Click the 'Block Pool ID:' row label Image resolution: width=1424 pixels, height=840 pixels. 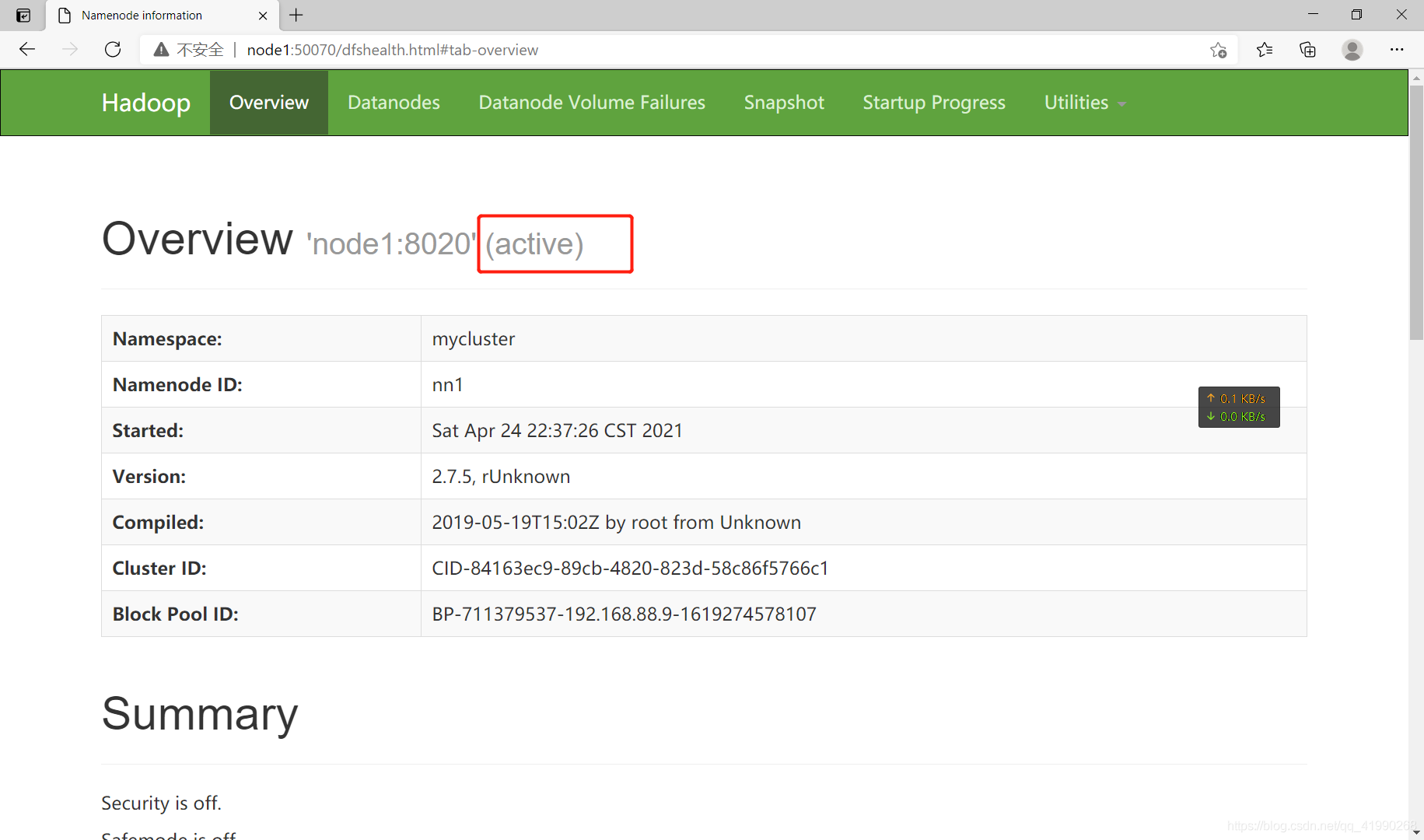tap(176, 614)
